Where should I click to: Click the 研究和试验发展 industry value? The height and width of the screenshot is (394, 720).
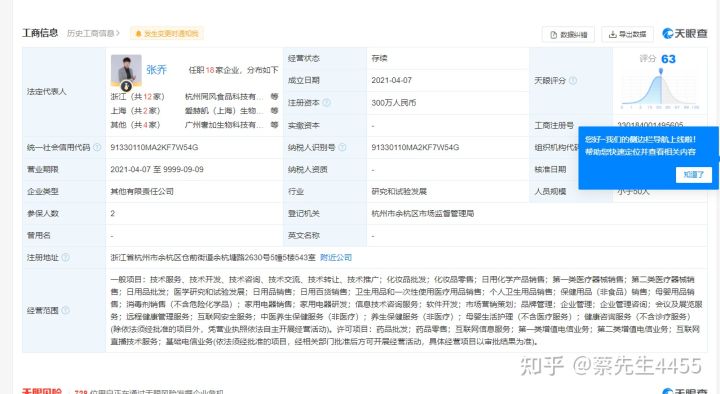(399, 191)
